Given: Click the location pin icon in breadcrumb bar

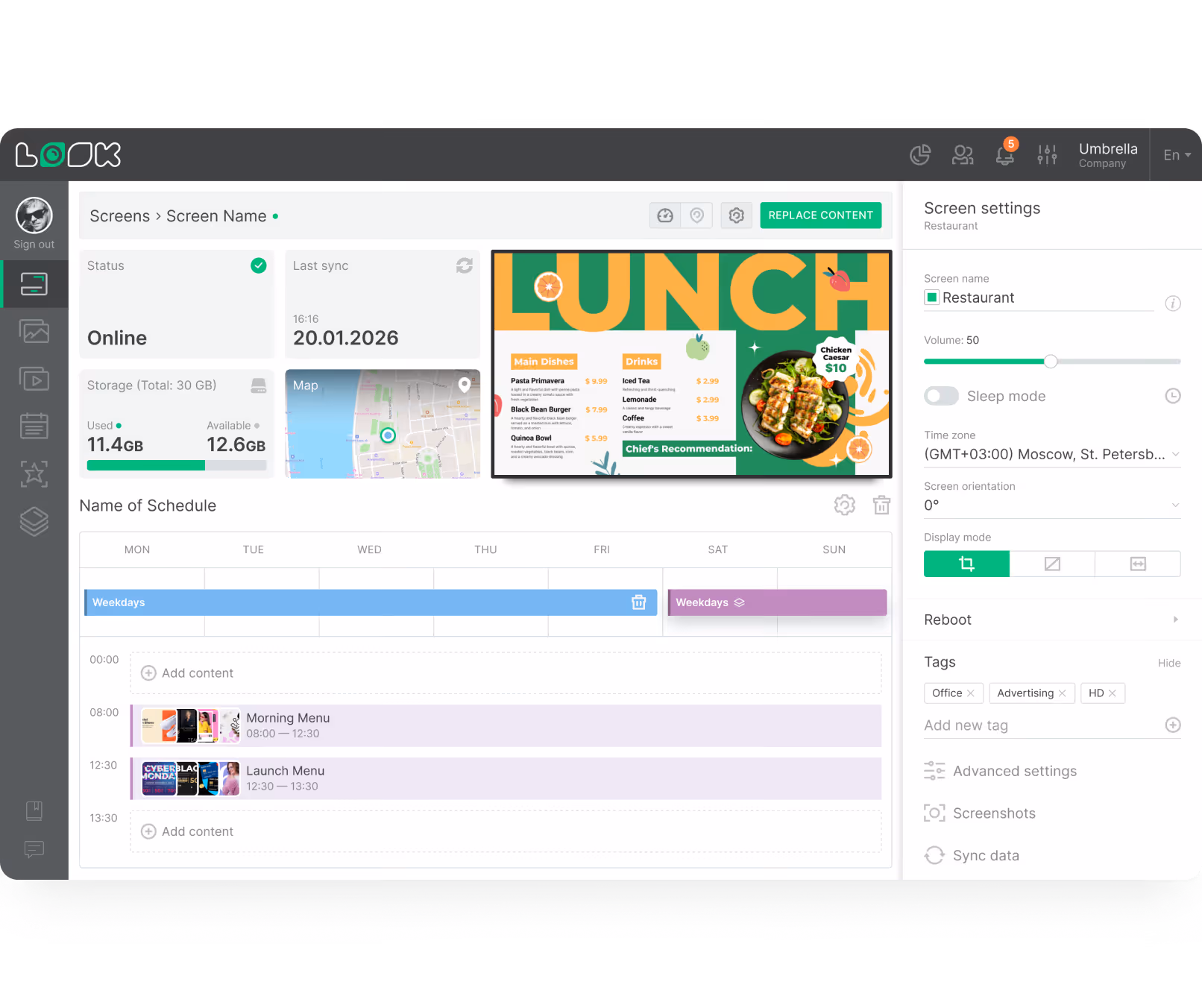Looking at the screenshot, I should click(x=697, y=215).
